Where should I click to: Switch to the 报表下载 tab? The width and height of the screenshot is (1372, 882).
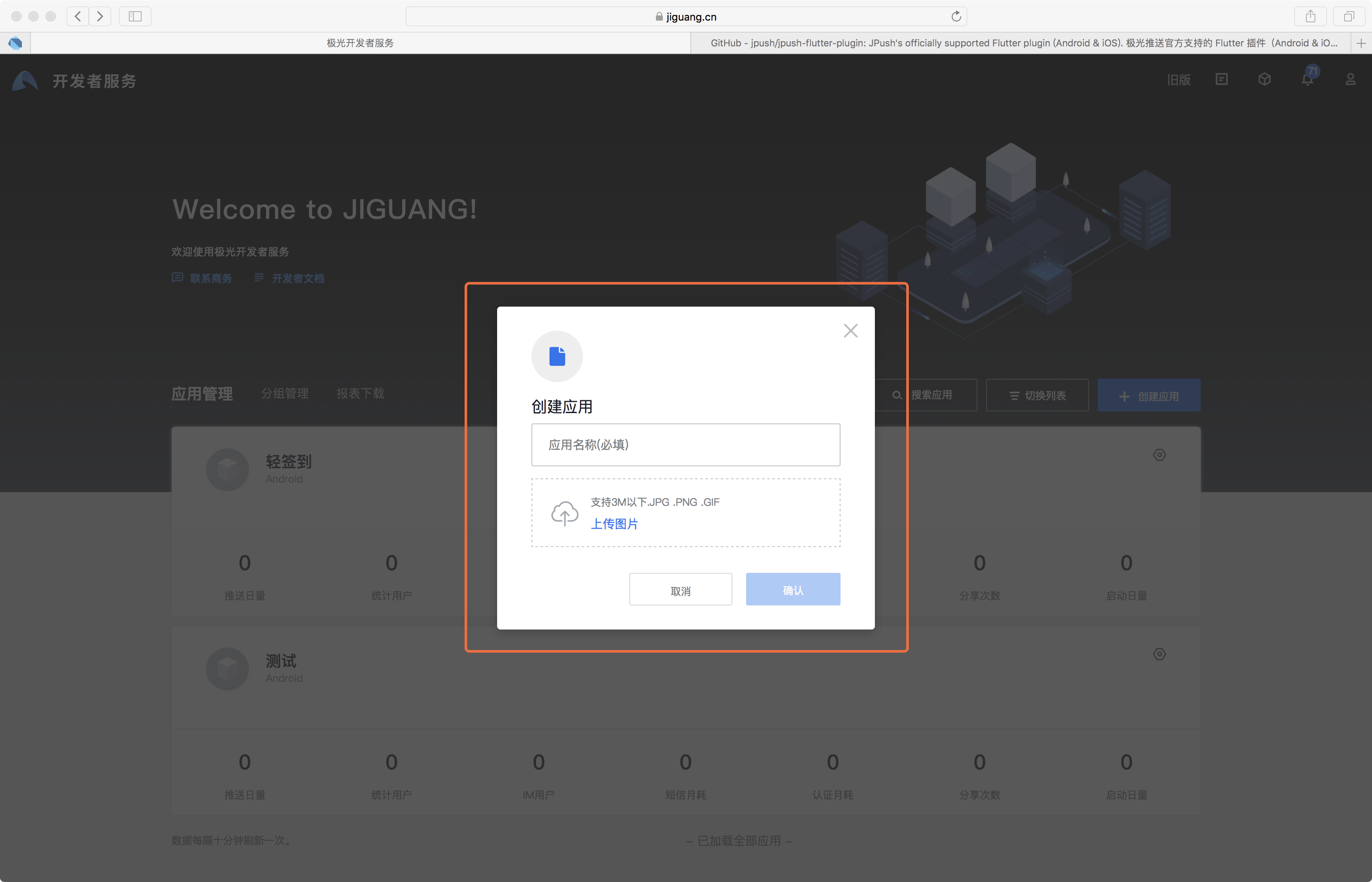[360, 393]
